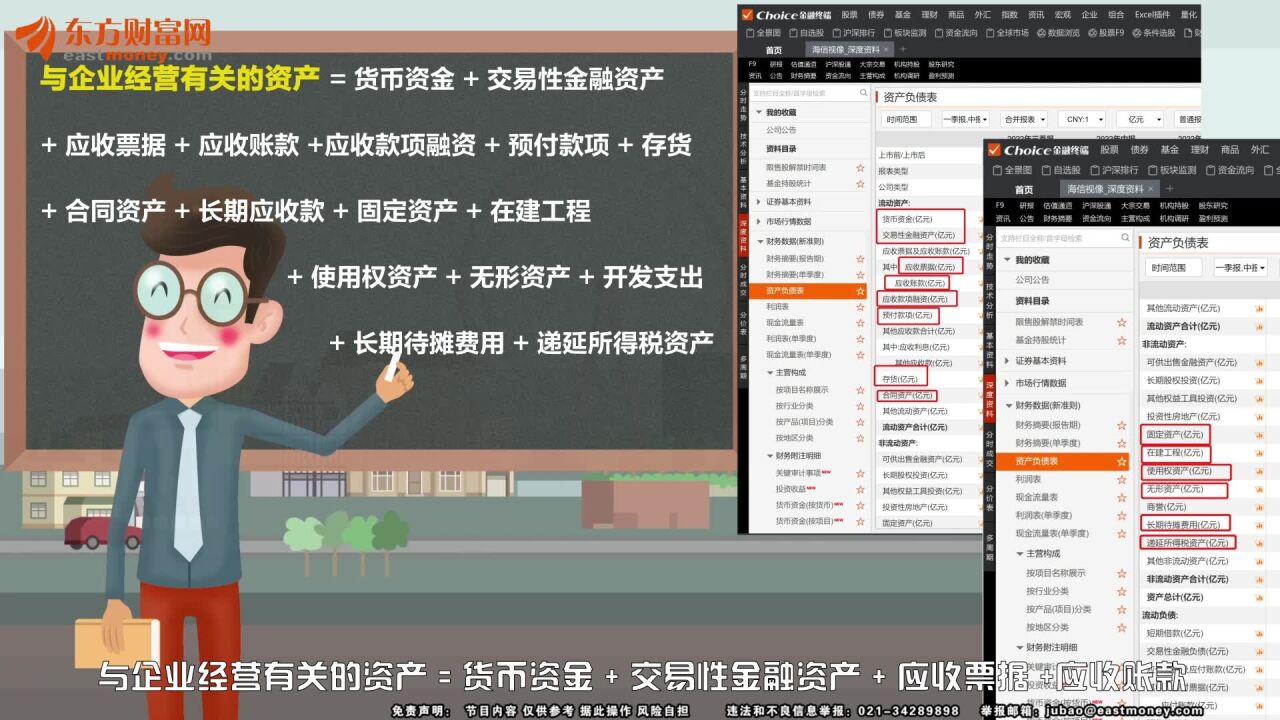
Task: Collapse 主营构成 tree node in front window
Action: (x=1019, y=554)
